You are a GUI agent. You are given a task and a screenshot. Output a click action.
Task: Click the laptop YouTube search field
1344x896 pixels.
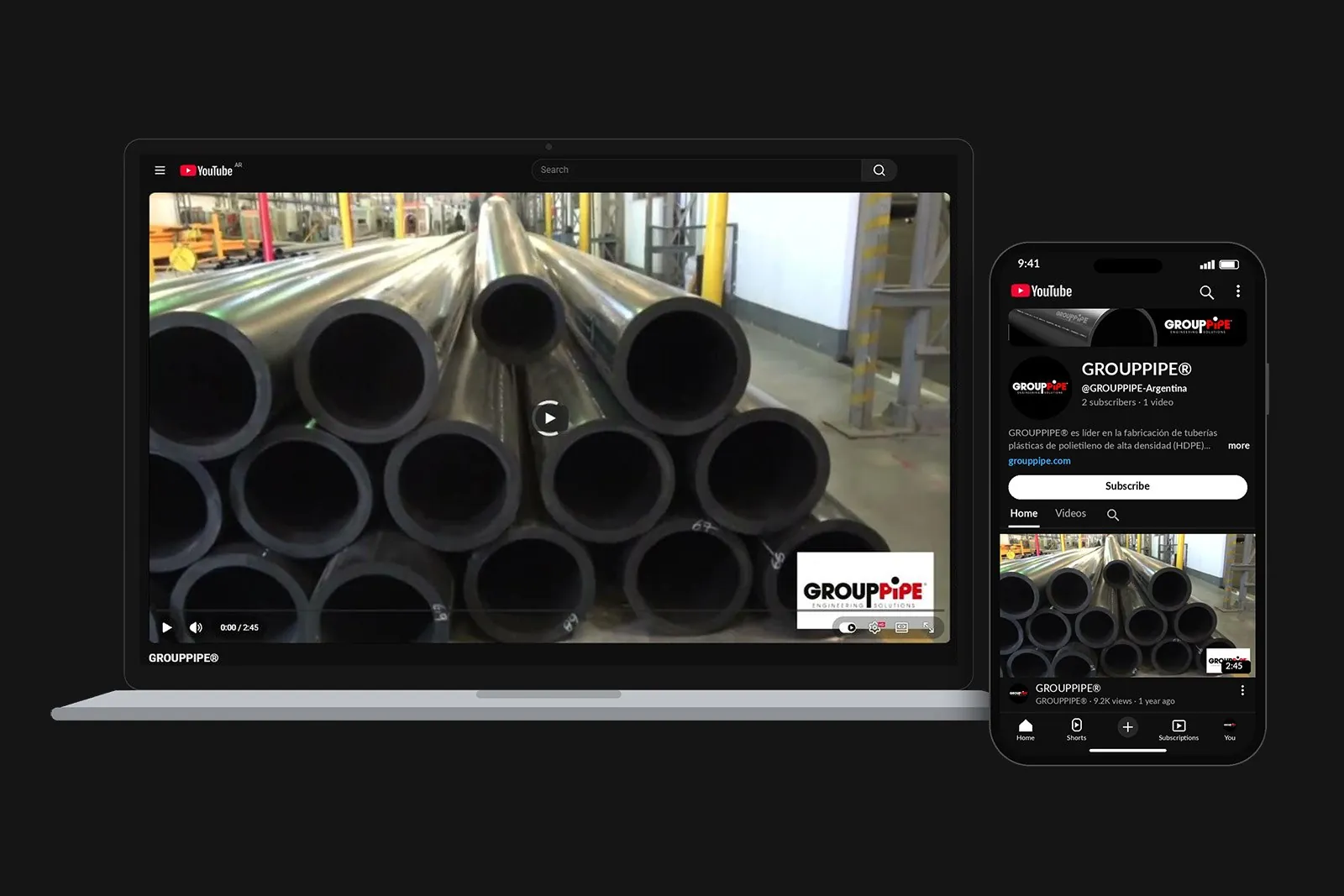pos(696,170)
